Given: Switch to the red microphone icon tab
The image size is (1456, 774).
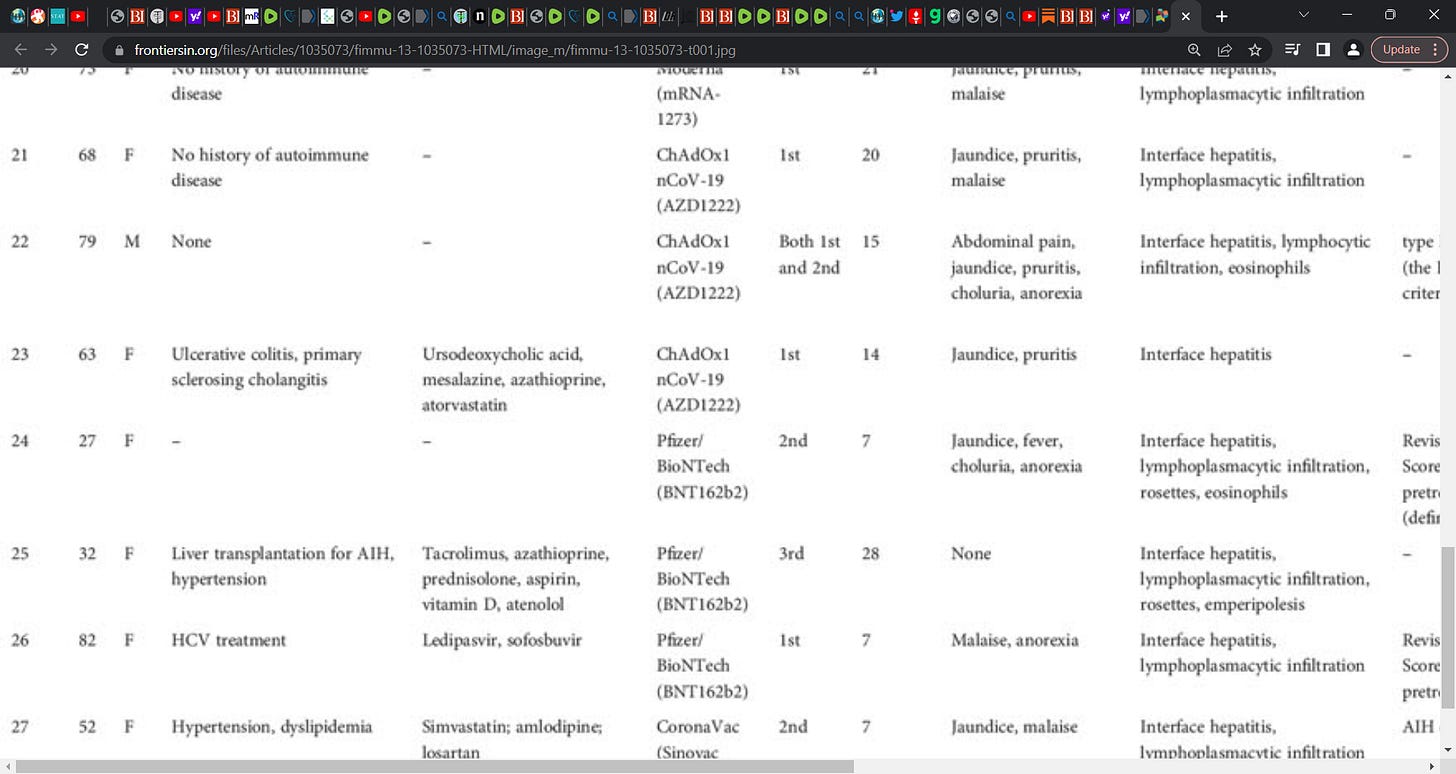Looking at the screenshot, I should click(914, 16).
